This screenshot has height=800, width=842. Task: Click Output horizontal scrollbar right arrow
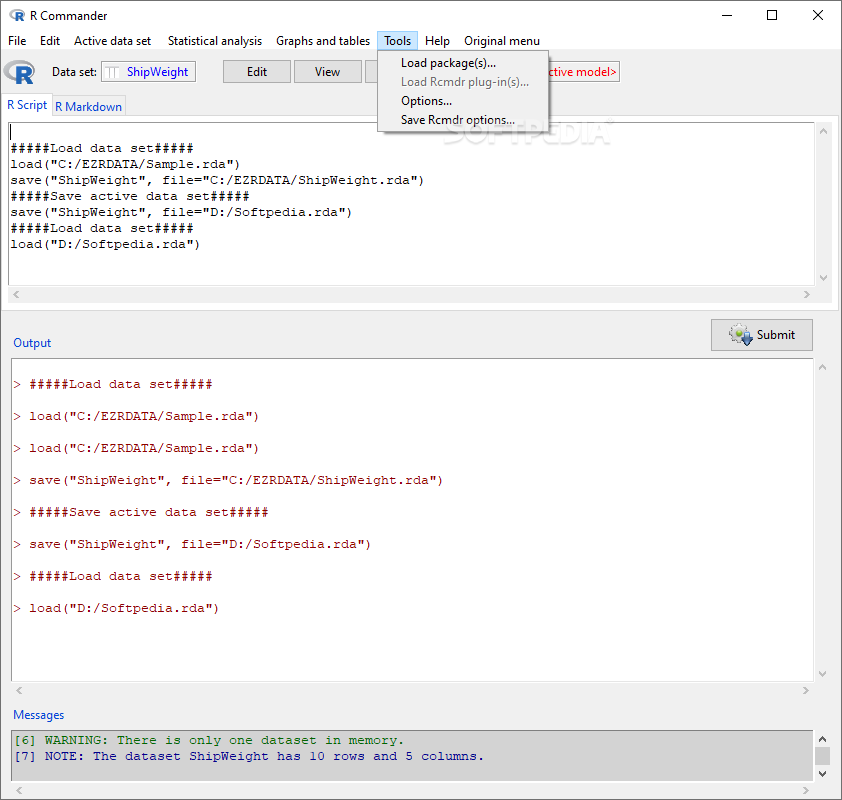805,690
